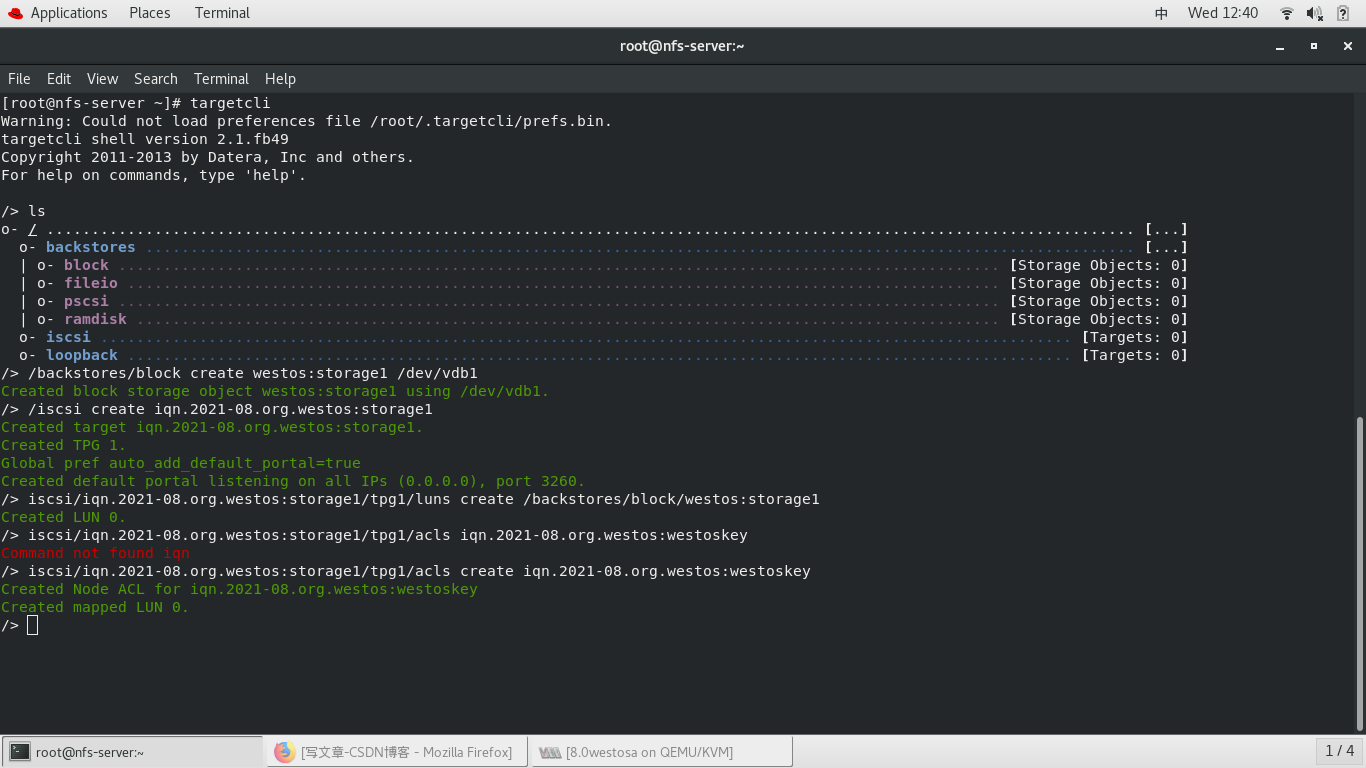Open the Search menu
The width and height of the screenshot is (1366, 768).
tap(156, 79)
